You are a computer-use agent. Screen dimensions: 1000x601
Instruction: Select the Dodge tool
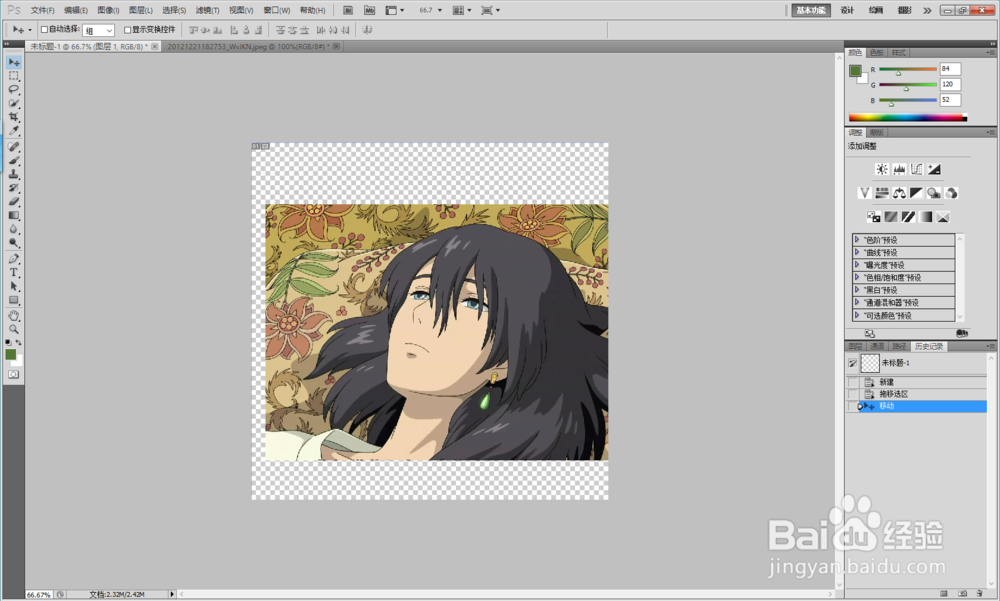coord(13,242)
